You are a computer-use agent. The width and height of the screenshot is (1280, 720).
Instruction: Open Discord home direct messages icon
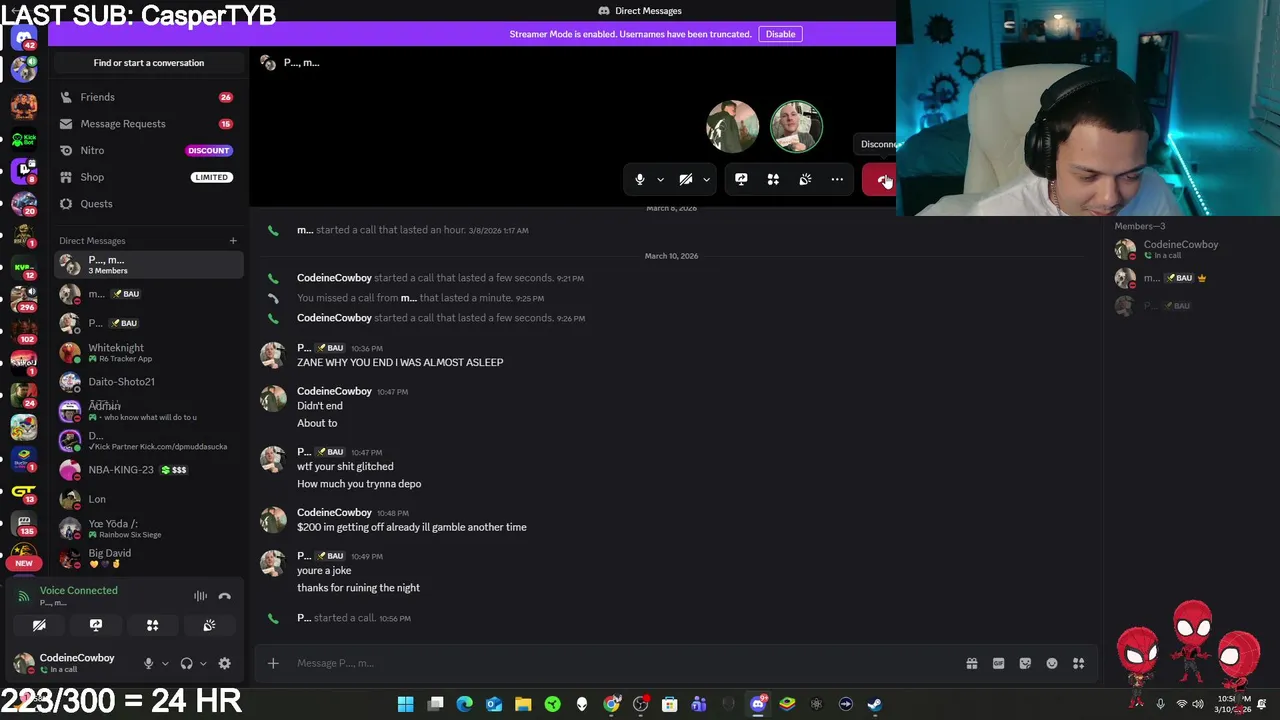click(24, 39)
